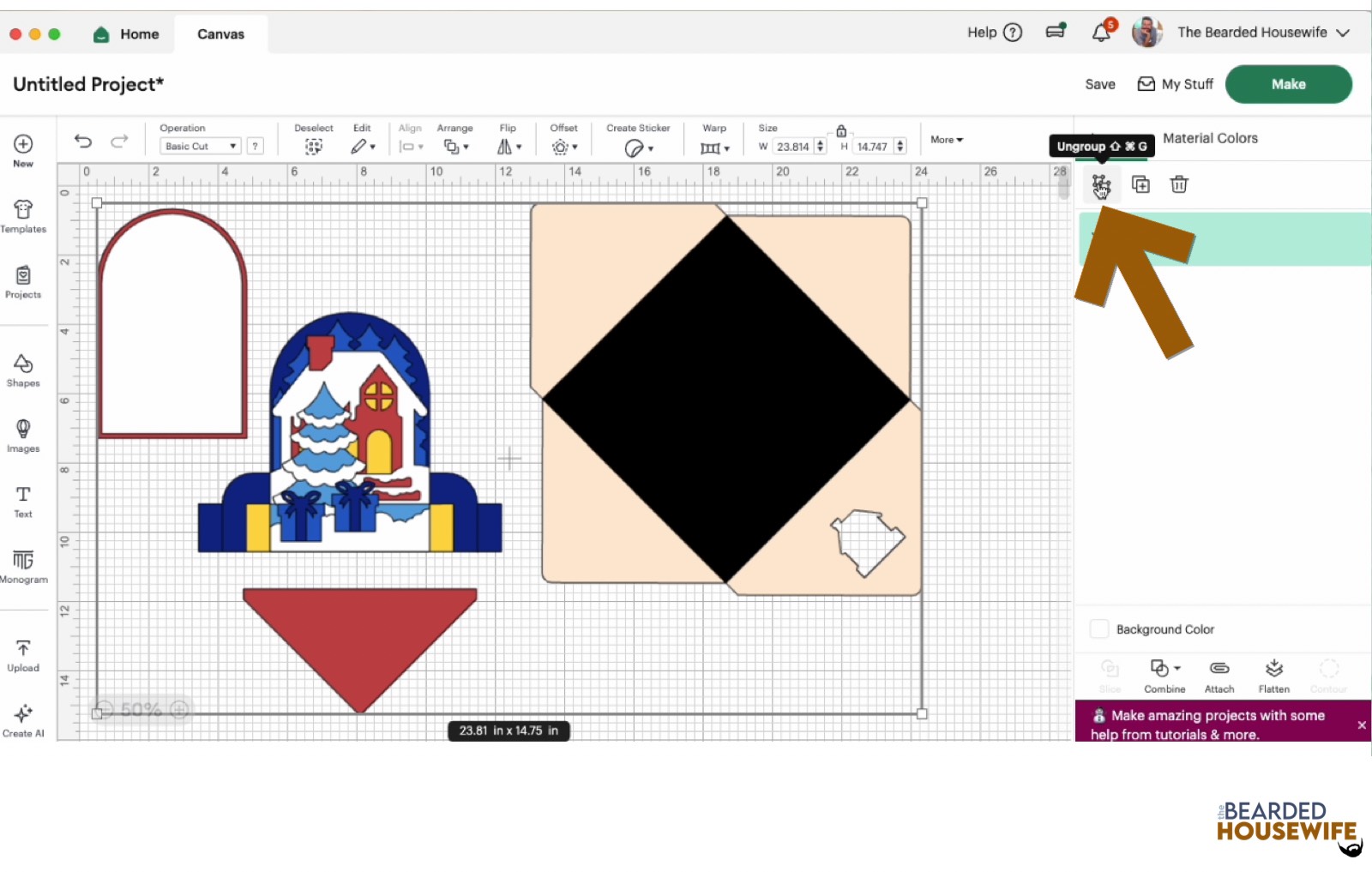
Task: Toggle the size lock for proportional scaling
Action: [841, 130]
